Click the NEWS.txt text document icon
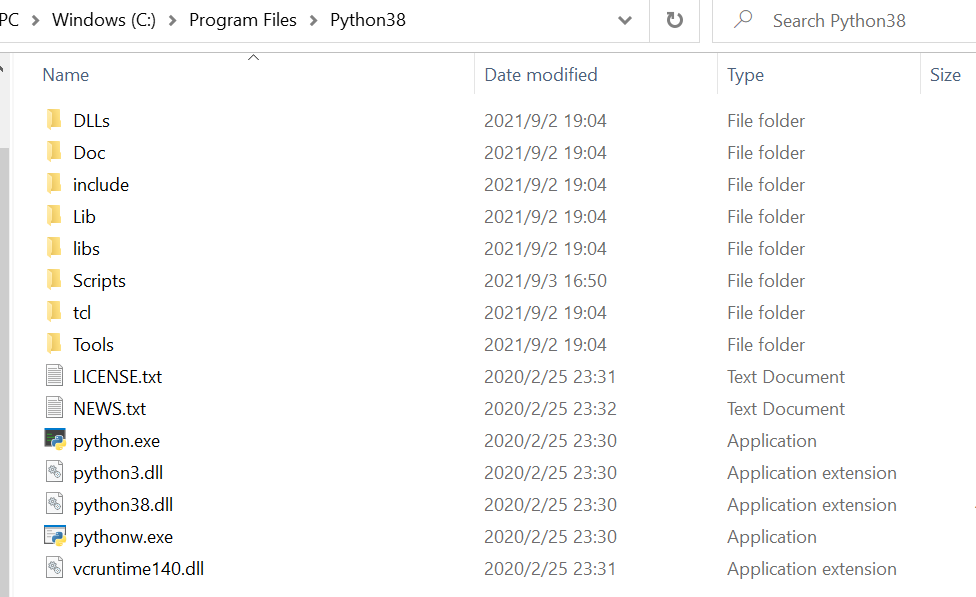 click(x=56, y=408)
